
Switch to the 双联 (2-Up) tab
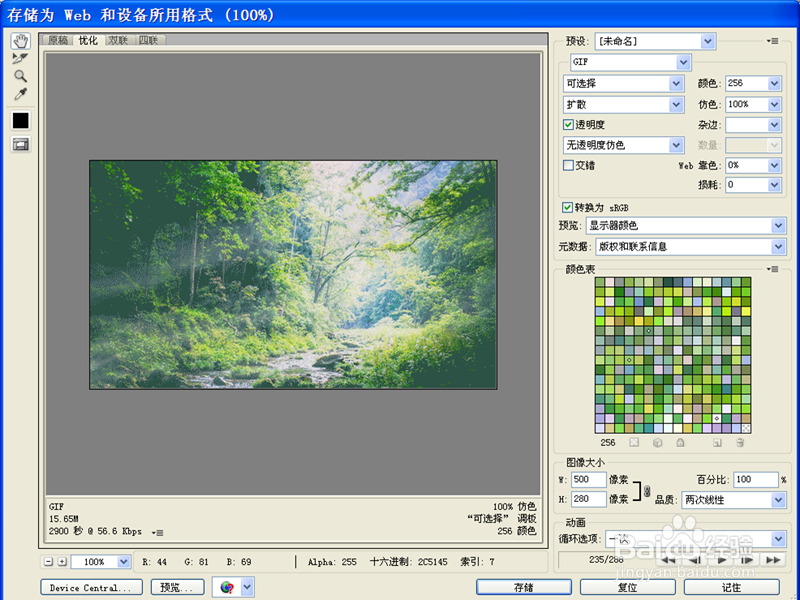click(x=118, y=40)
